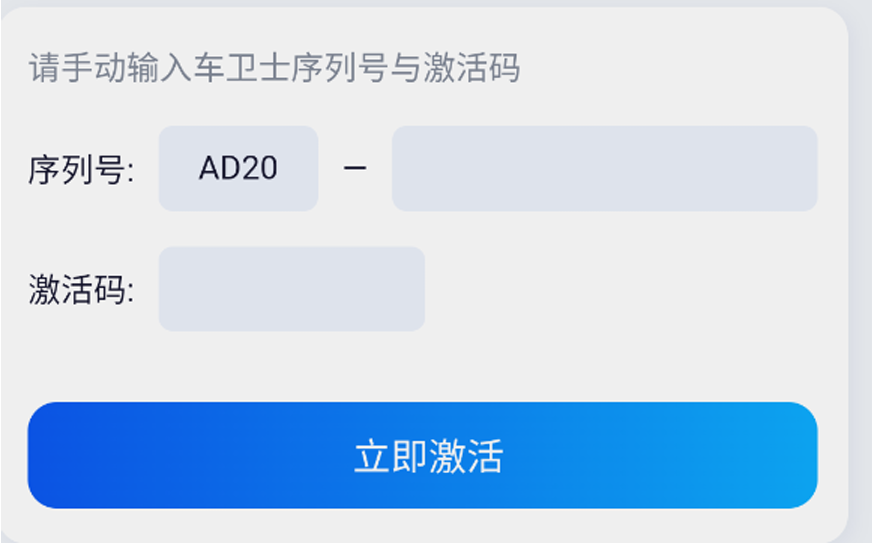This screenshot has width=876, height=545.
Task: Place cursor in the empty field right of the dash
Action: (604, 169)
